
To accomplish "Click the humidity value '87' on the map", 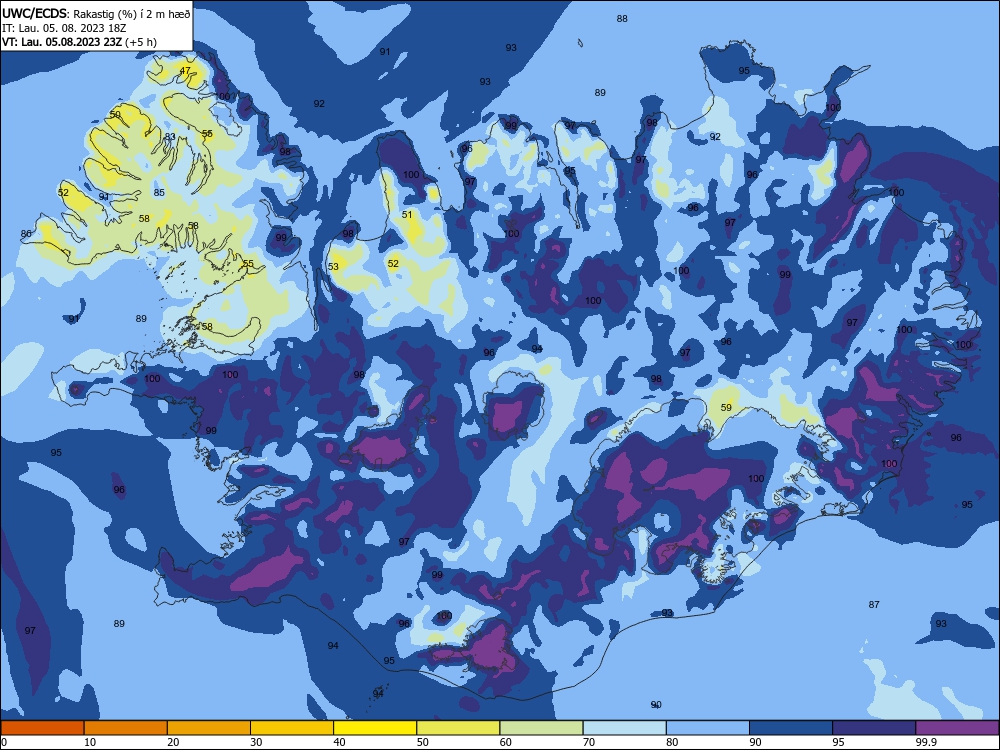I will [874, 605].
